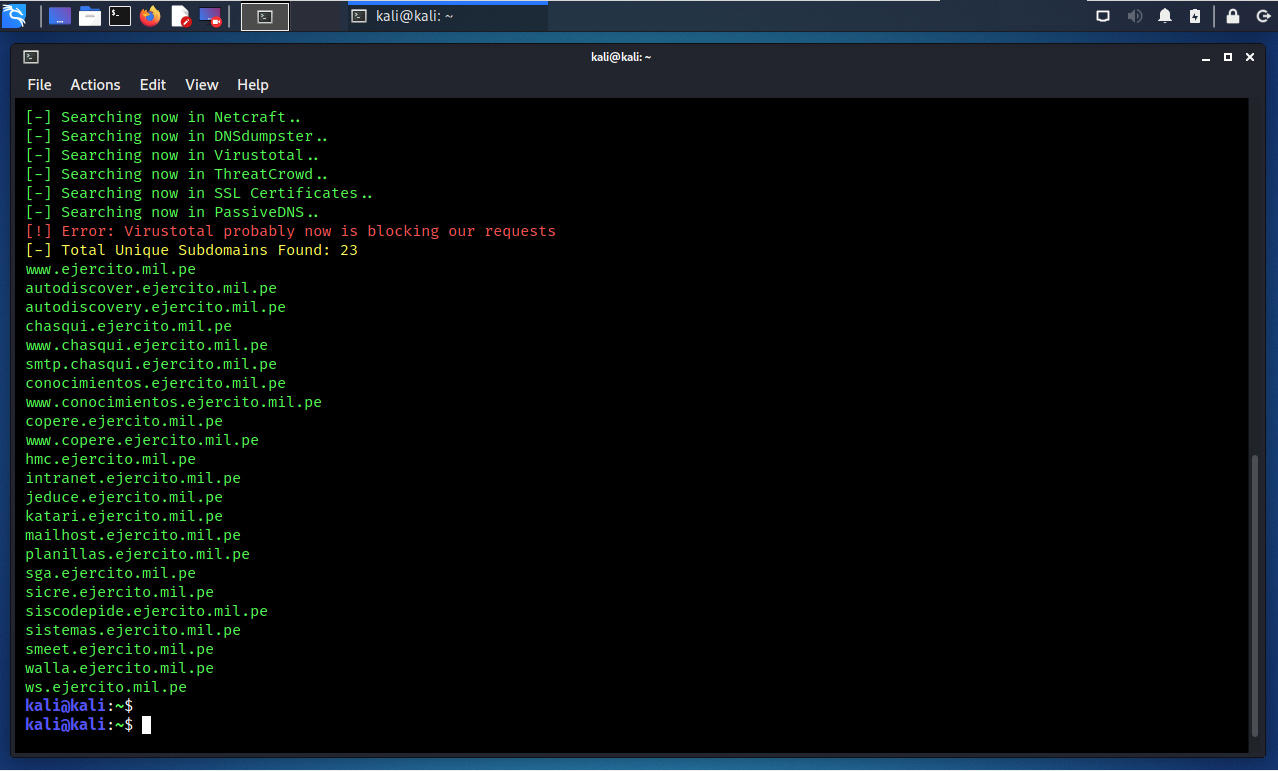Open the Kali applications menu
The height and width of the screenshot is (771, 1278).
click(14, 16)
